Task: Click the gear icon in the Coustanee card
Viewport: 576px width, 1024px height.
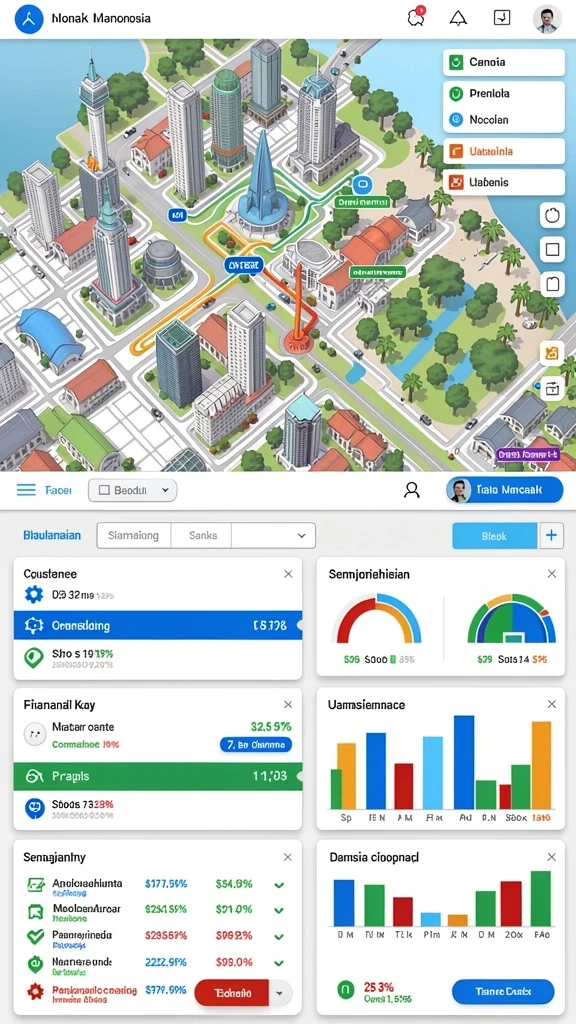Action: click(x=33, y=594)
